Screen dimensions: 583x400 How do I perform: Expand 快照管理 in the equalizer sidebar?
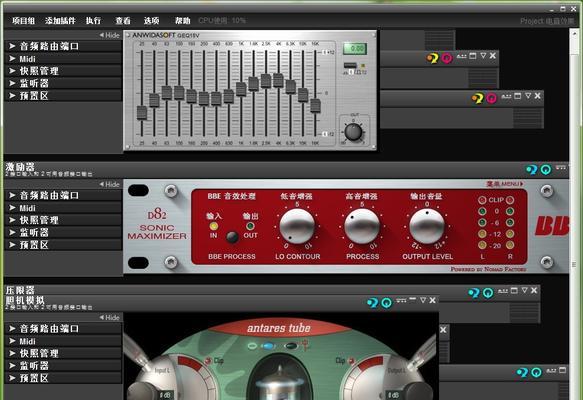click(x=63, y=71)
